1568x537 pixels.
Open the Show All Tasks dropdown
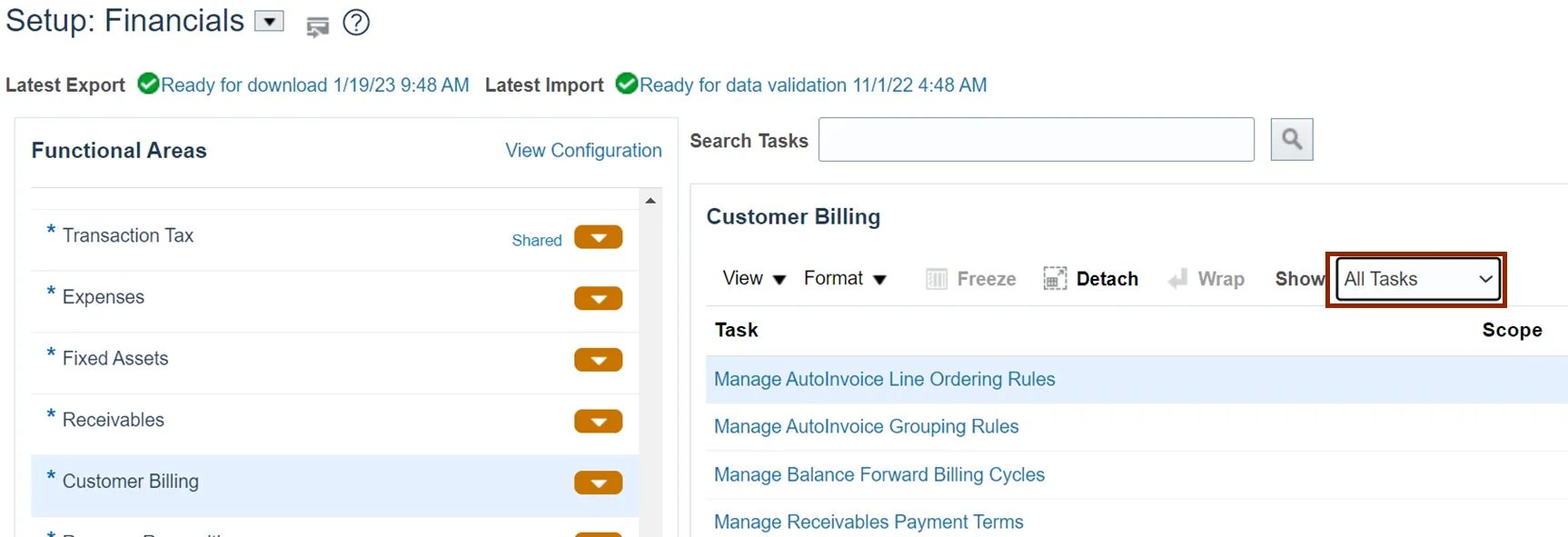[x=1417, y=279]
